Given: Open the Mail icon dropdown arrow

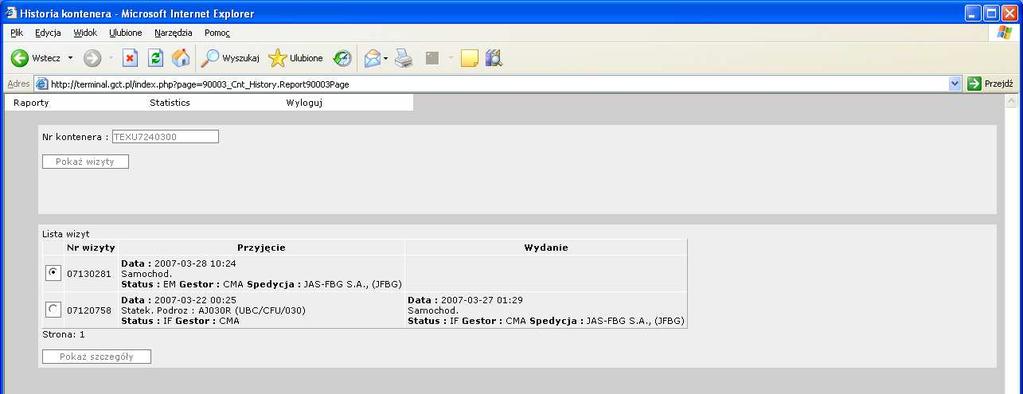Looking at the screenshot, I should point(386,58).
